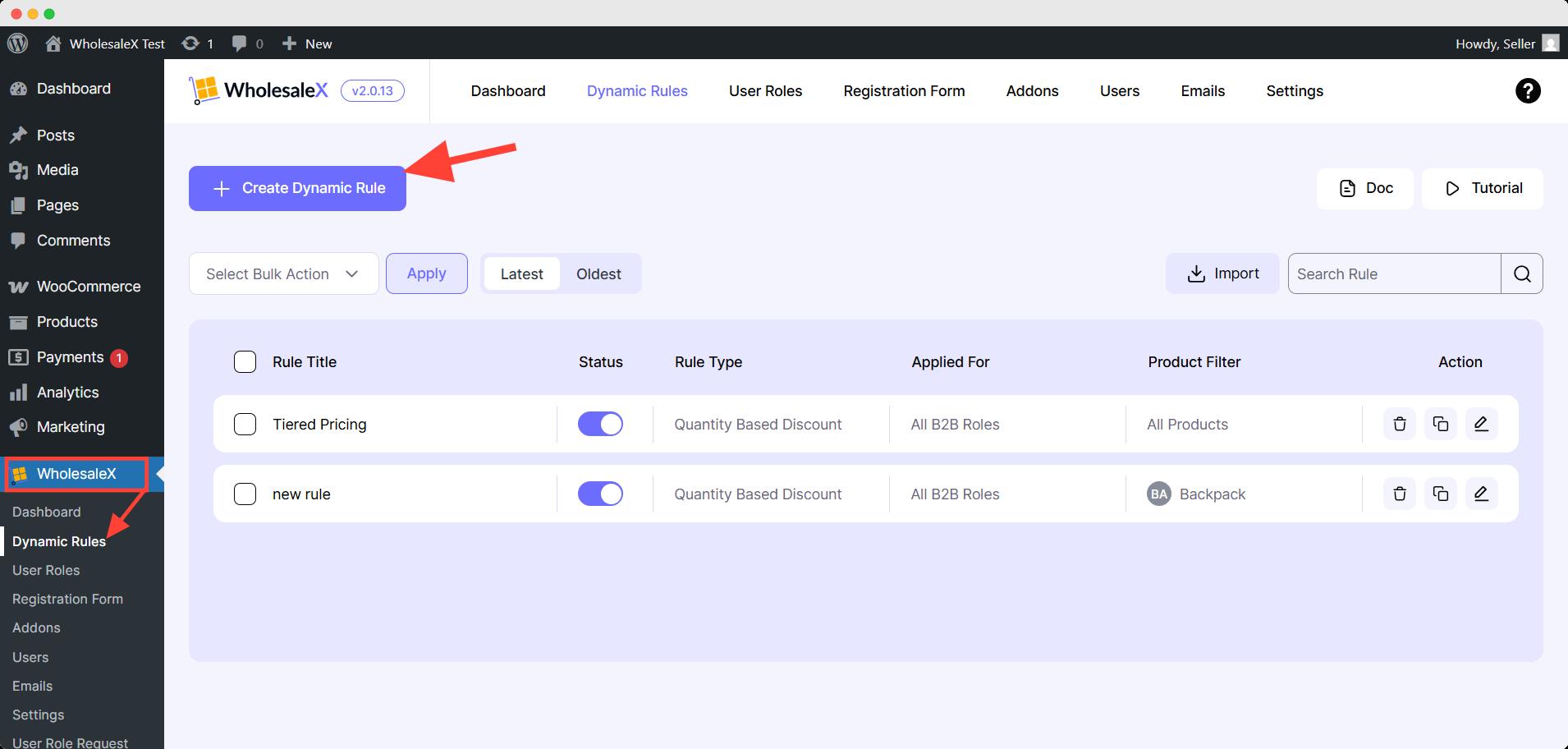
Task: Open the Select Bulk Action dropdown
Action: coord(283,273)
